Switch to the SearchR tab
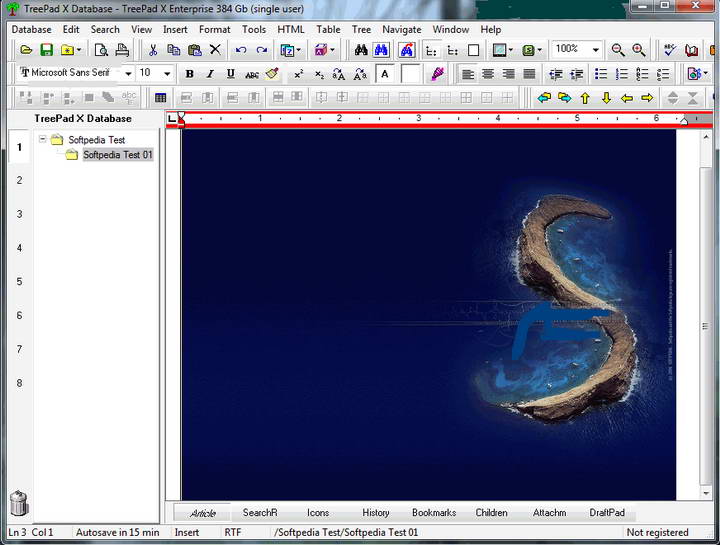The height and width of the screenshot is (545, 720). 260,512
